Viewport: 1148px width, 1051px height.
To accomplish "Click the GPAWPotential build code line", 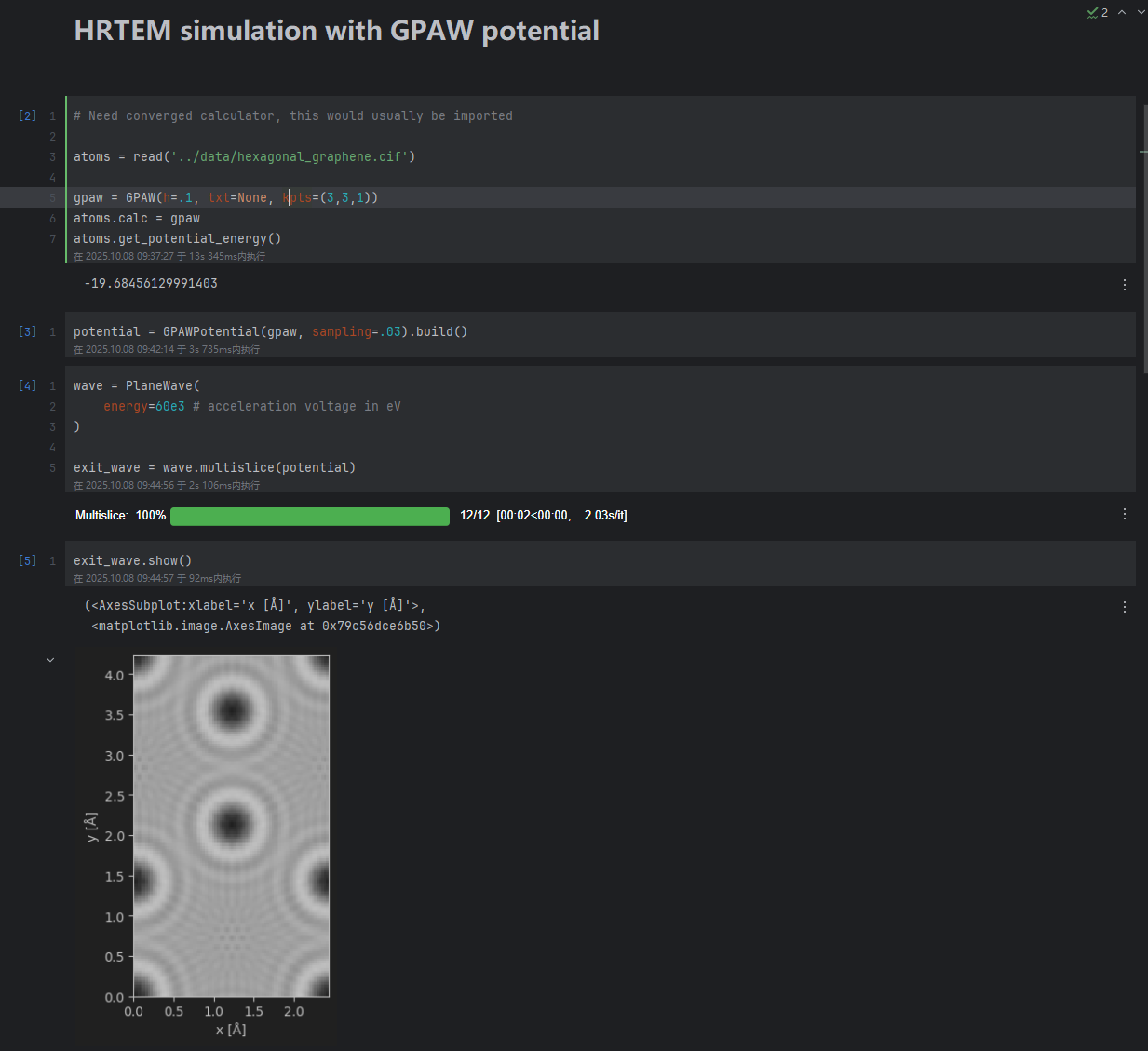I will 270,331.
